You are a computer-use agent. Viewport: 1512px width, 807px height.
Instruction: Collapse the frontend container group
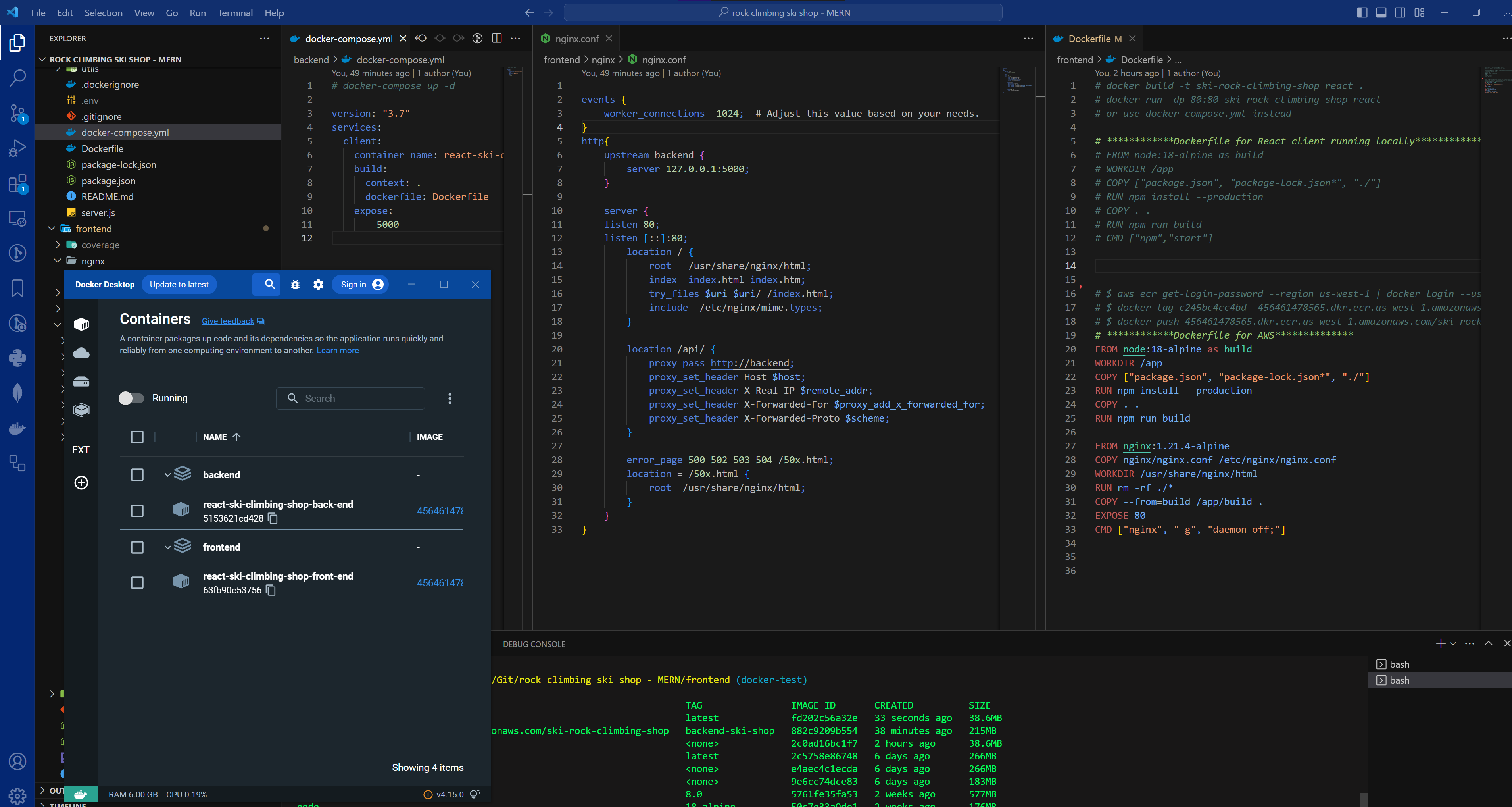click(x=167, y=547)
